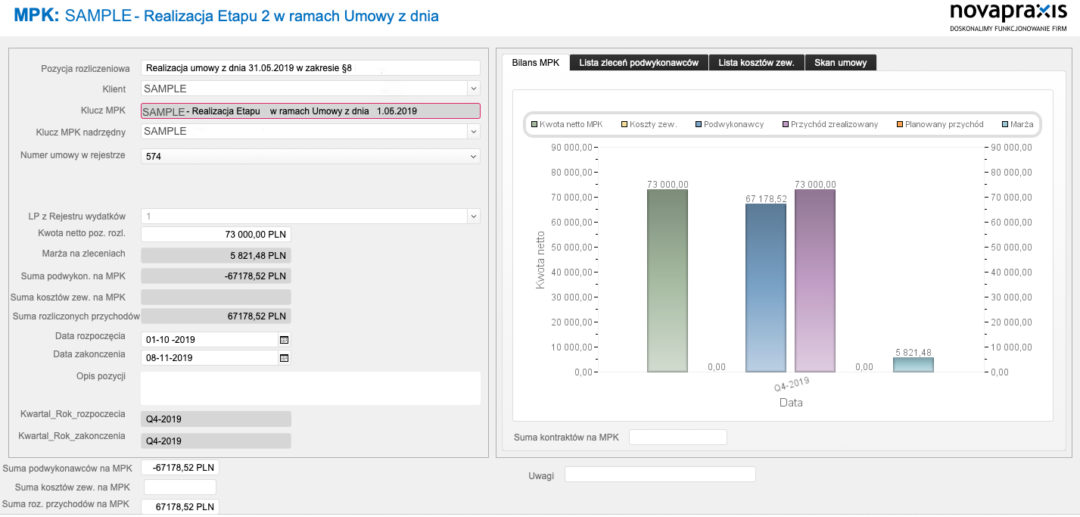Open the Data rozpoczęcia calendar picker
Viewport: 1080px width, 517px height.
284,339
